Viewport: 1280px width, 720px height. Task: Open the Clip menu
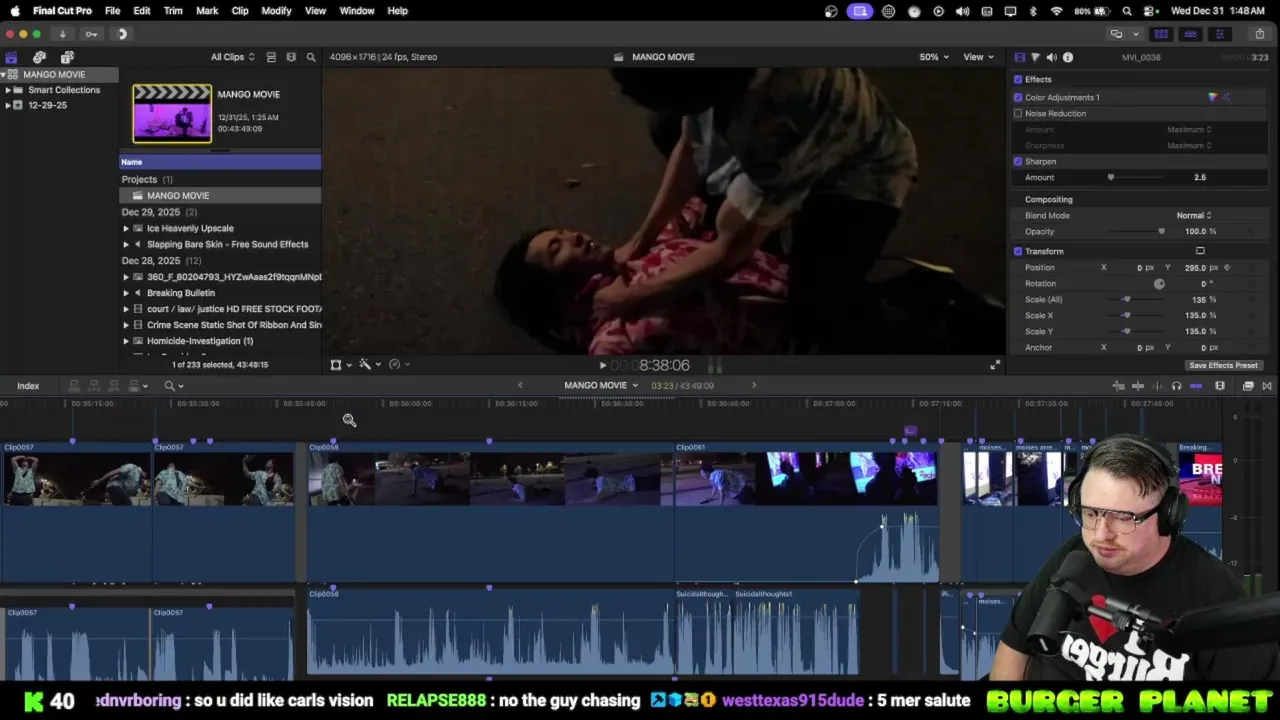pos(240,11)
